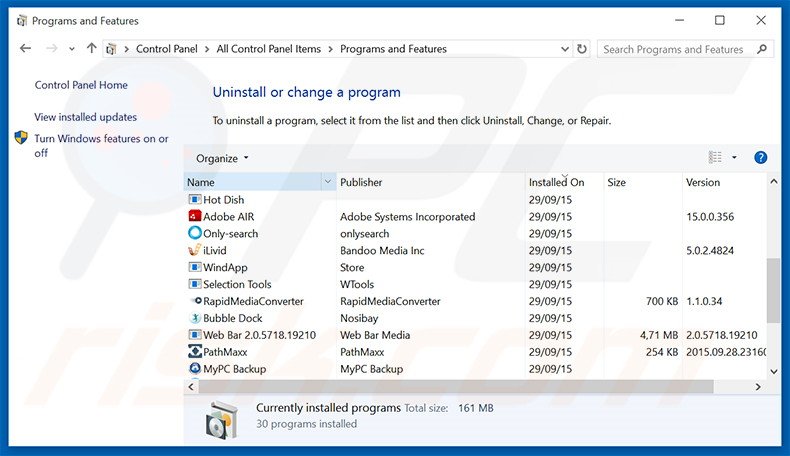Viewport: 790px width, 456px height.
Task: Sort by the Version column header
Action: tap(723, 182)
